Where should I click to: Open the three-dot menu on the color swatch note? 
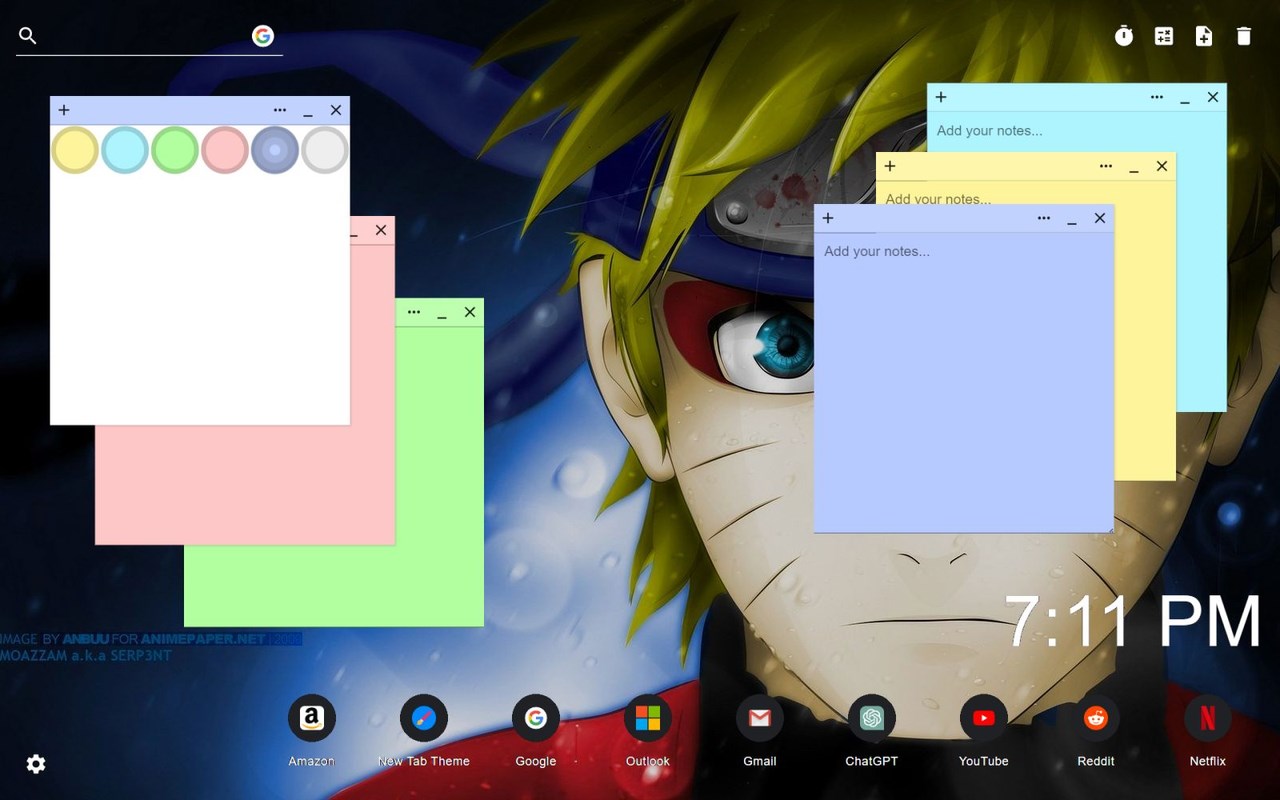(280, 110)
